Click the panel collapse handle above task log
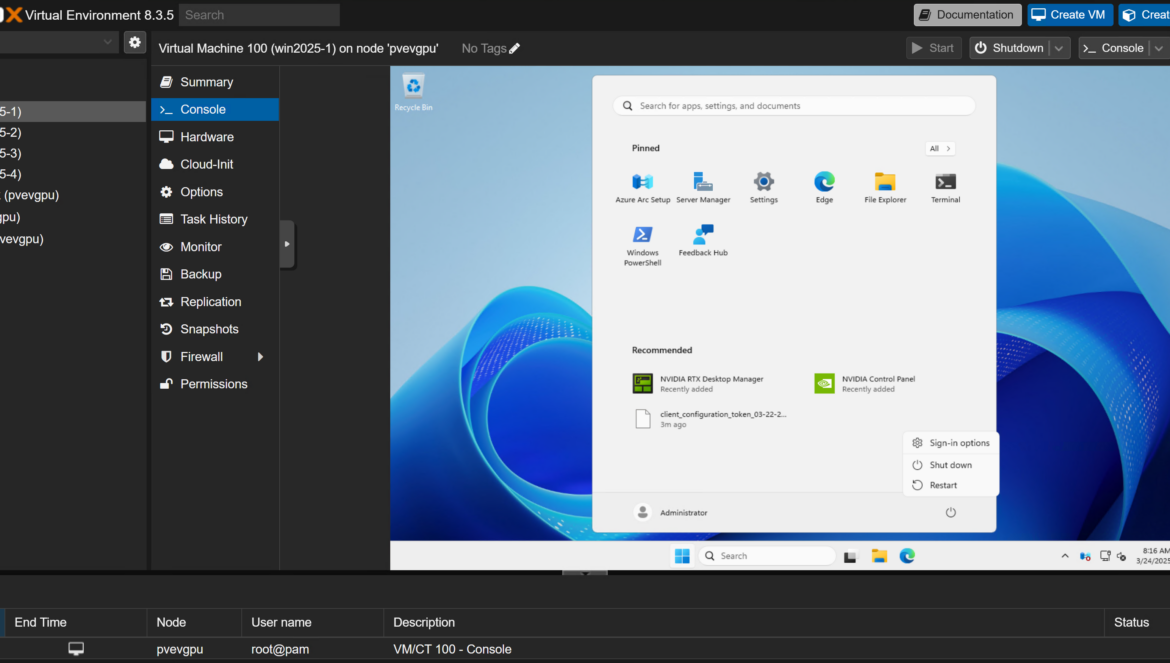Viewport: 1170px width, 663px height. [585, 573]
